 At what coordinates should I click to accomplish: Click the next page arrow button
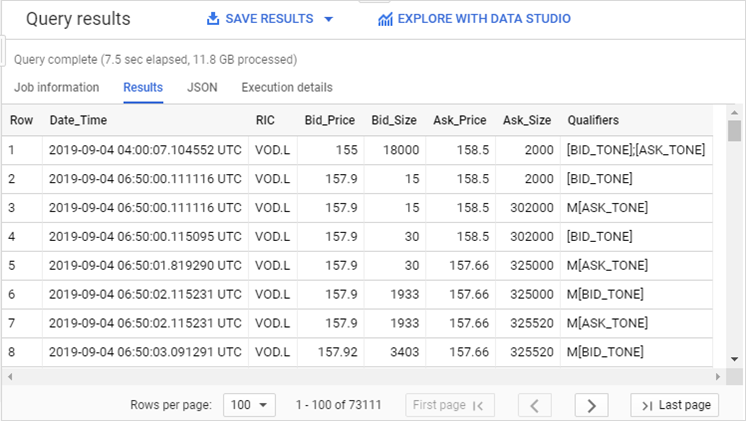(591, 405)
